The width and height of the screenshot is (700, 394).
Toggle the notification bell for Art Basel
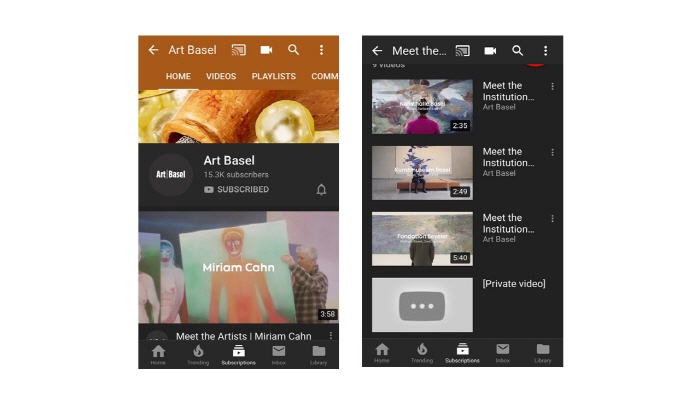coord(321,190)
